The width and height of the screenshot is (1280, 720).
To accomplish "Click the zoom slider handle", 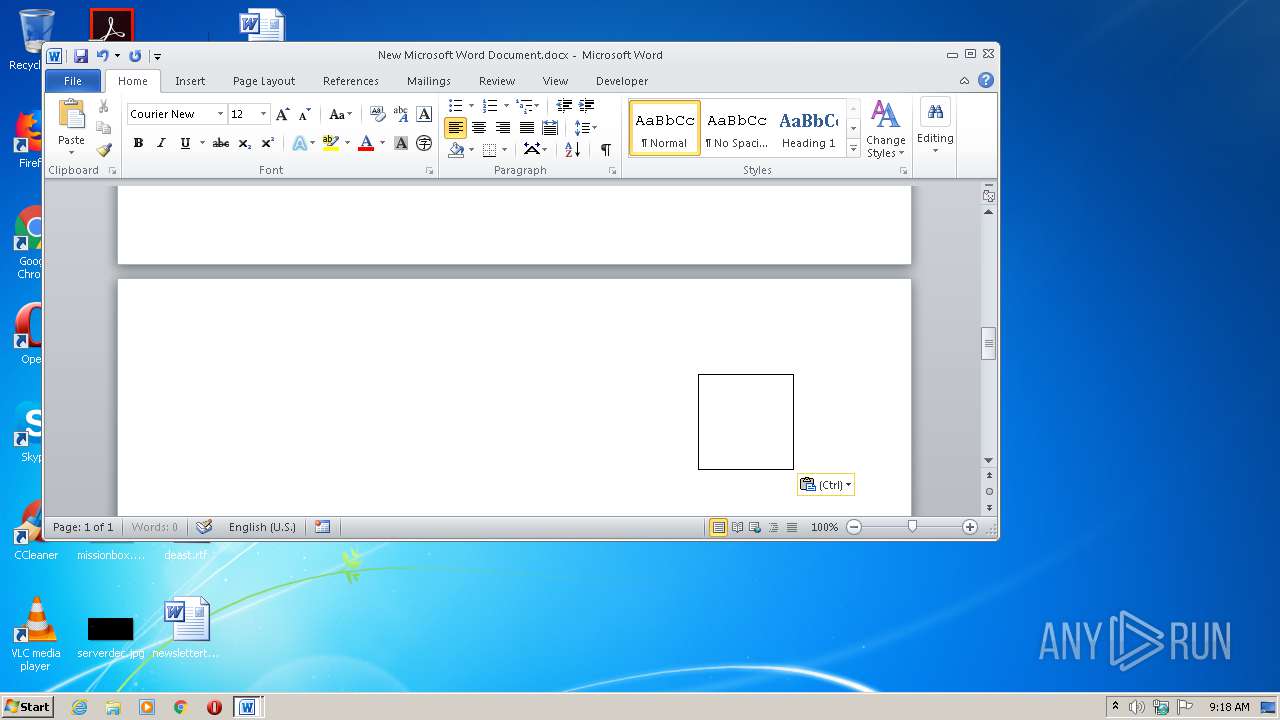I will pyautogui.click(x=912, y=526).
